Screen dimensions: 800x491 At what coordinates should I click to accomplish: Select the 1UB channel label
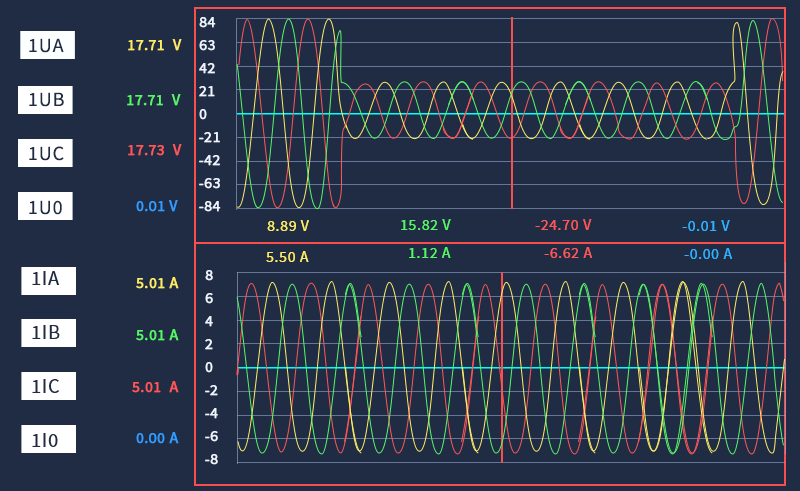tap(45, 100)
